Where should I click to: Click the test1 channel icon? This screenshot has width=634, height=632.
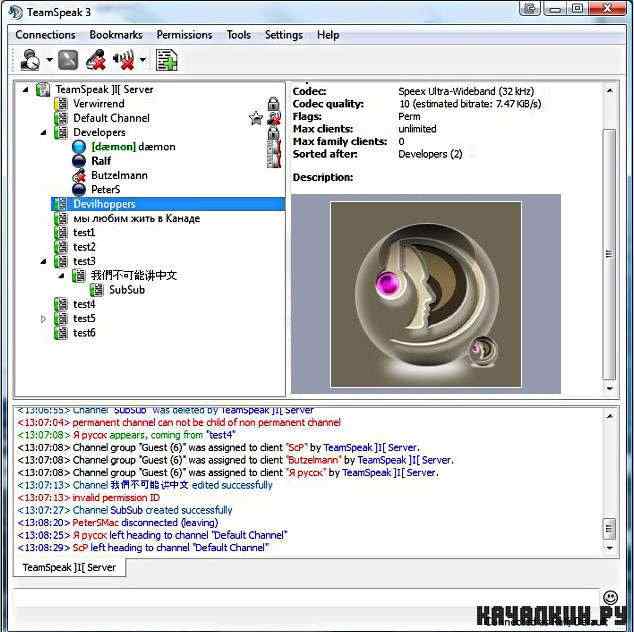tap(61, 233)
